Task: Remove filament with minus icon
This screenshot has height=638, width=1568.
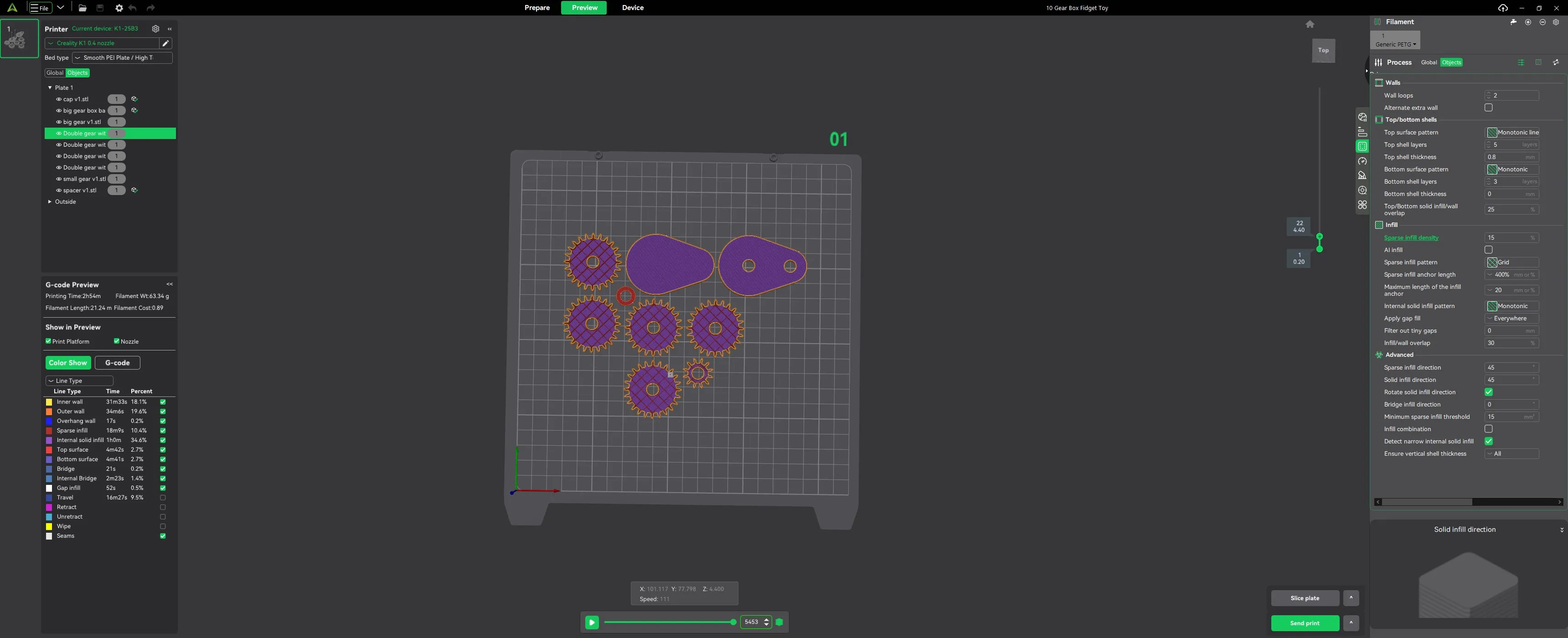Action: pos(1542,22)
